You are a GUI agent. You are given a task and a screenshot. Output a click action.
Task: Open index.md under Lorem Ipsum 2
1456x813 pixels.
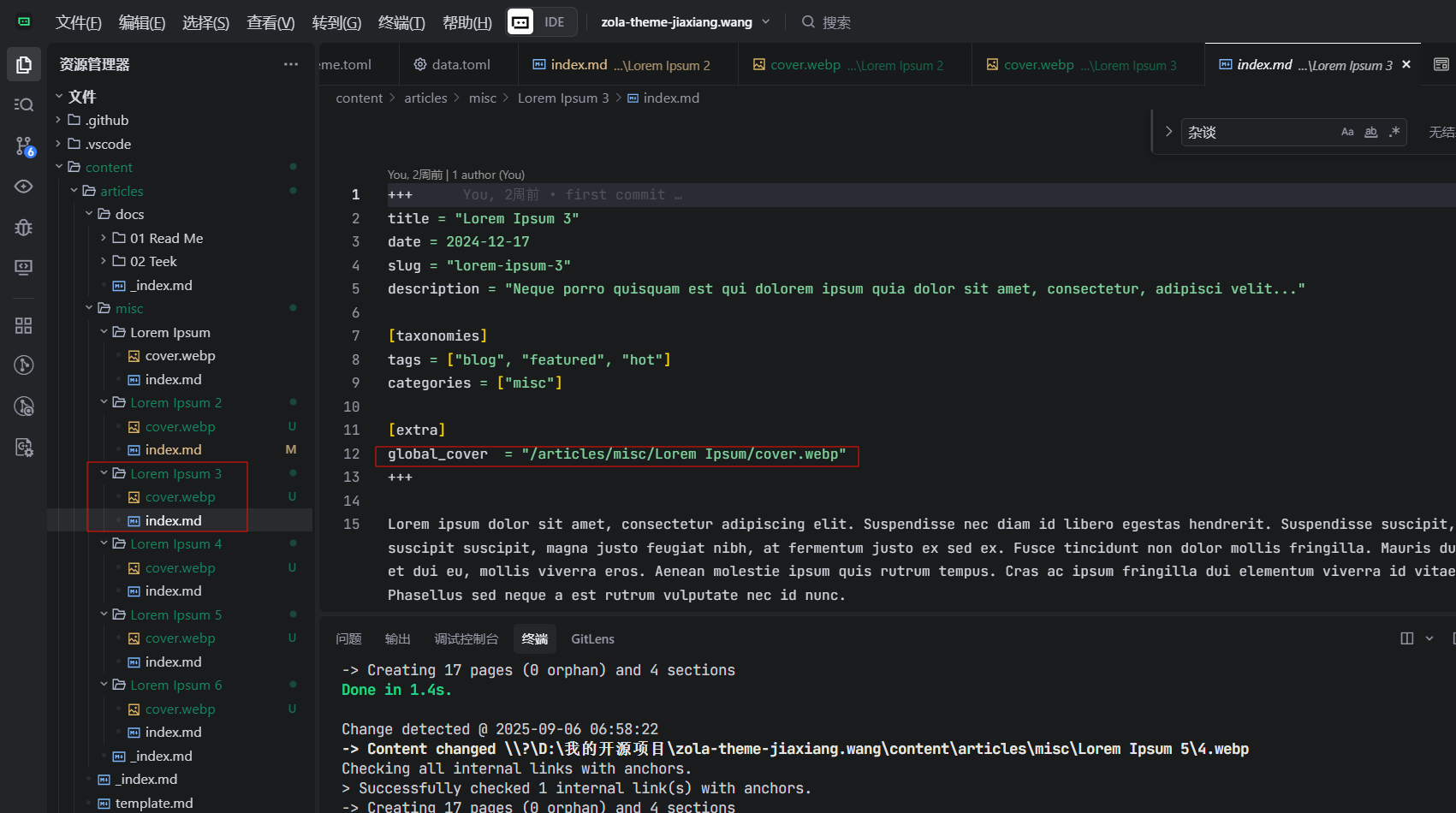coord(173,449)
